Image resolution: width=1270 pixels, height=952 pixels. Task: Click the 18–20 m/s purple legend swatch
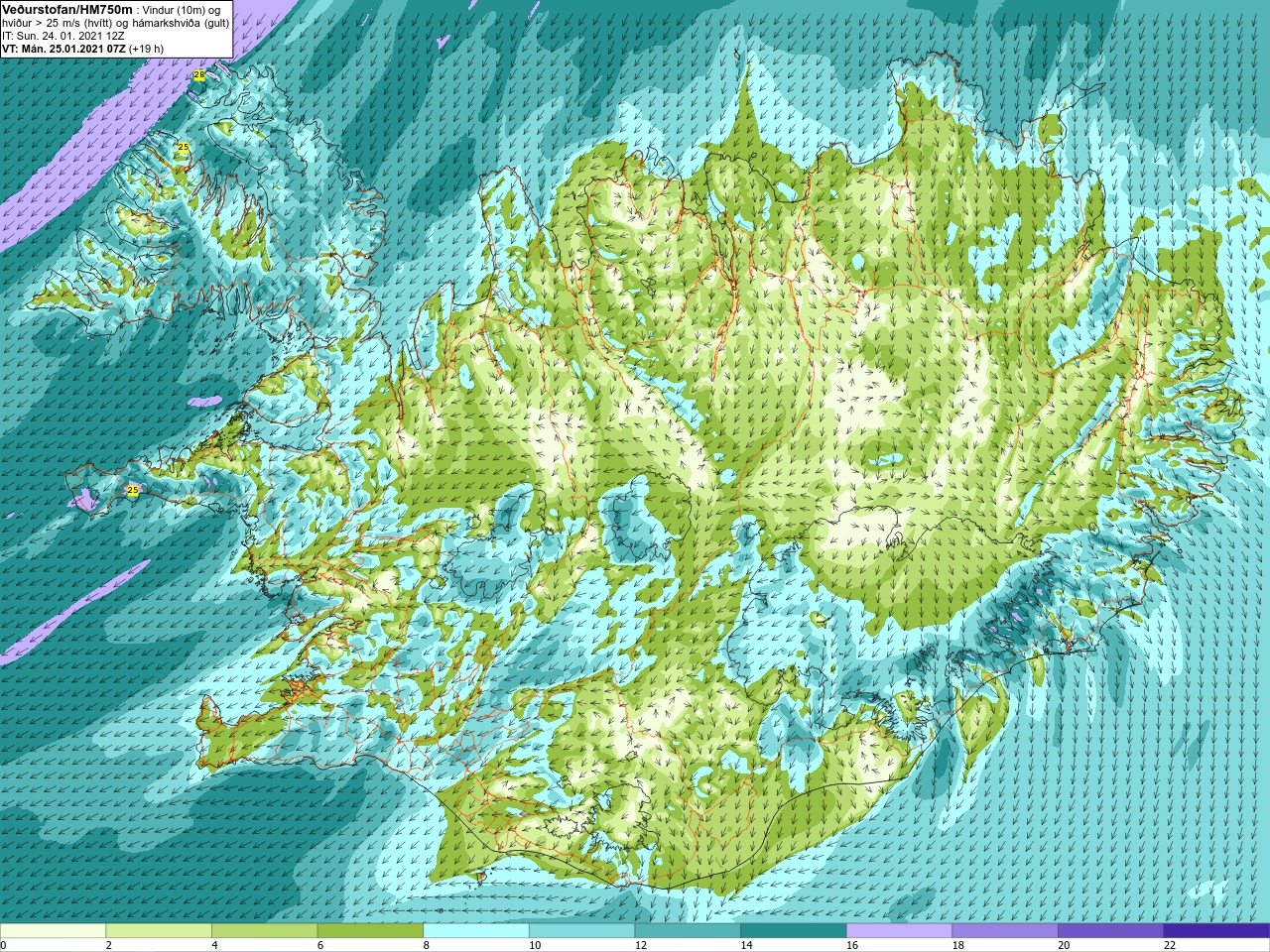pyautogui.click(x=1005, y=931)
